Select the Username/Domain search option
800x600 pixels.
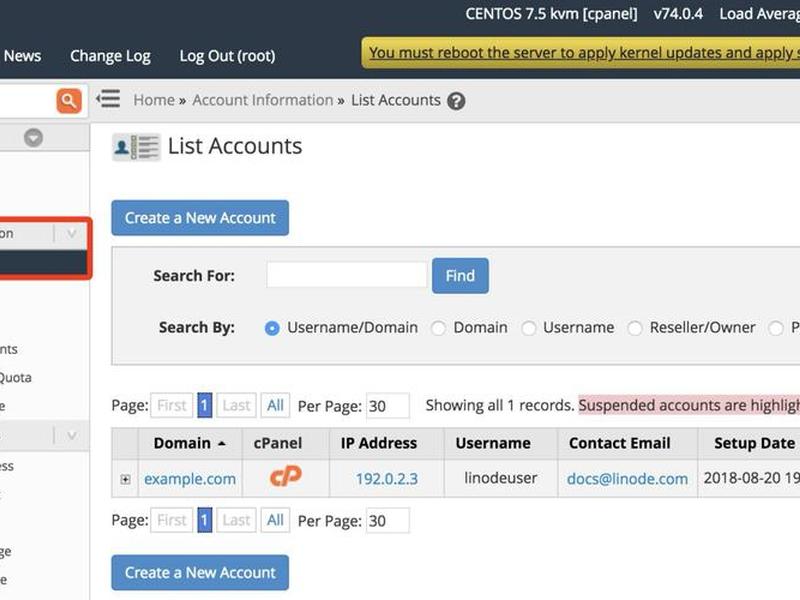pos(272,328)
